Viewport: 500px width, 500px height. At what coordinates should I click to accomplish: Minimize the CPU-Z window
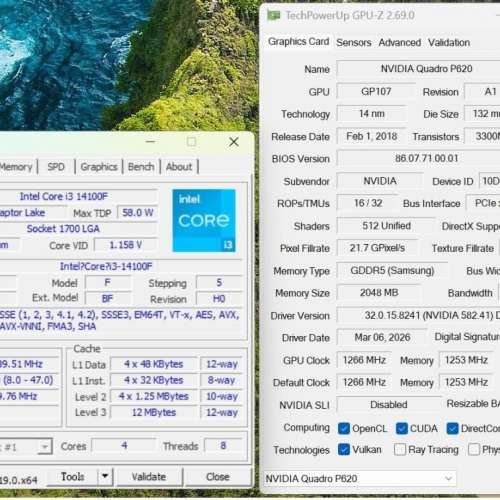click(x=150, y=142)
